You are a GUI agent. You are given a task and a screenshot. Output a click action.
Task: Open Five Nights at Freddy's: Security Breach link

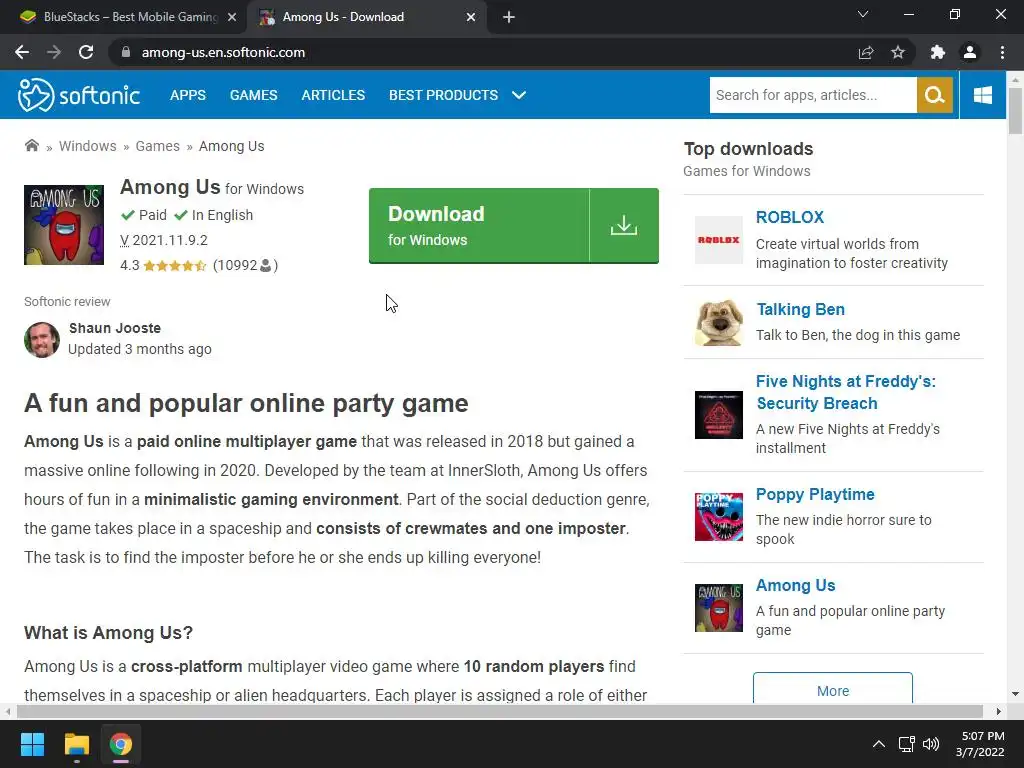tap(846, 392)
